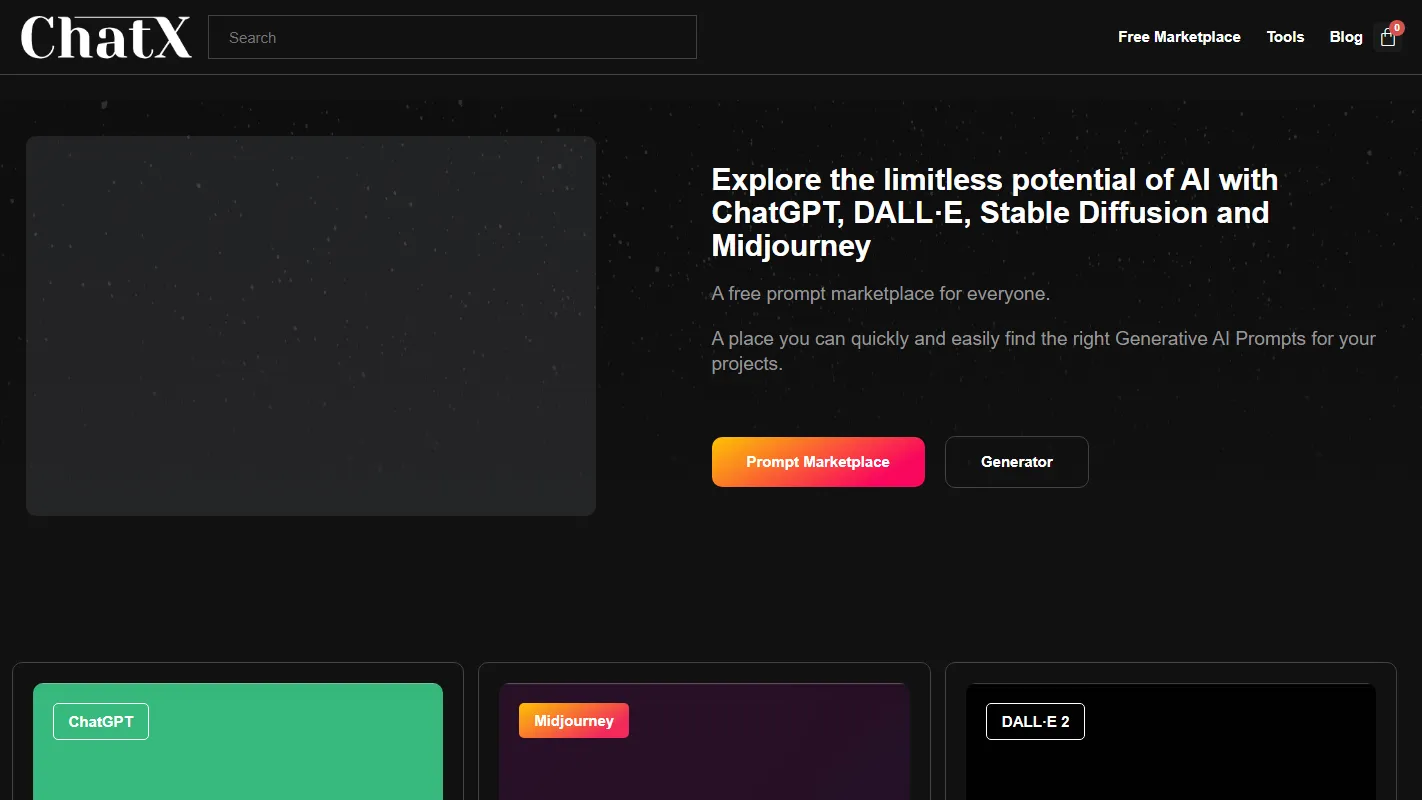Screen dimensions: 1422x800
Task: Click the word Midjourney in the headline
Action: [x=791, y=246]
